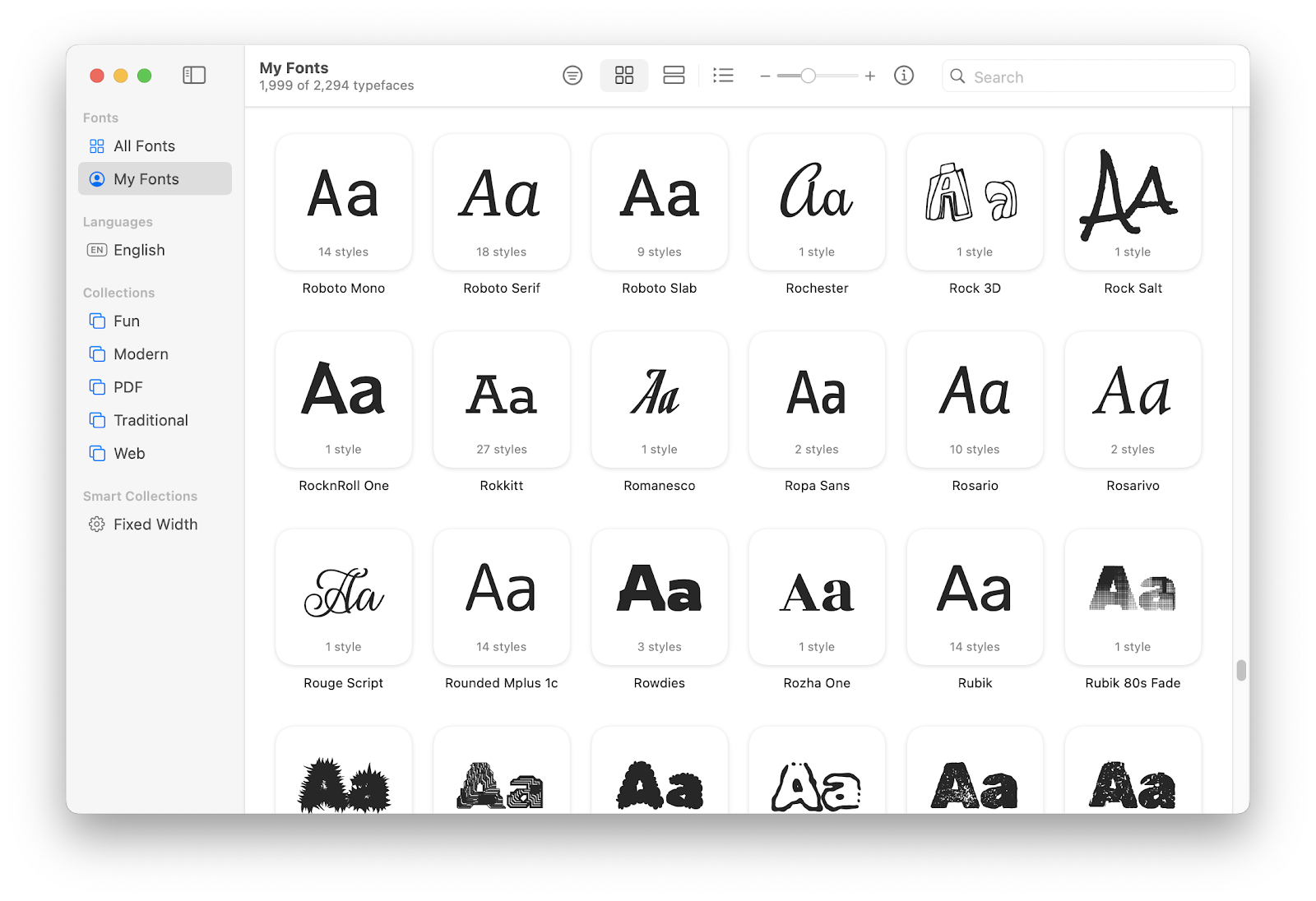Click the Web collection icon

coord(97,454)
